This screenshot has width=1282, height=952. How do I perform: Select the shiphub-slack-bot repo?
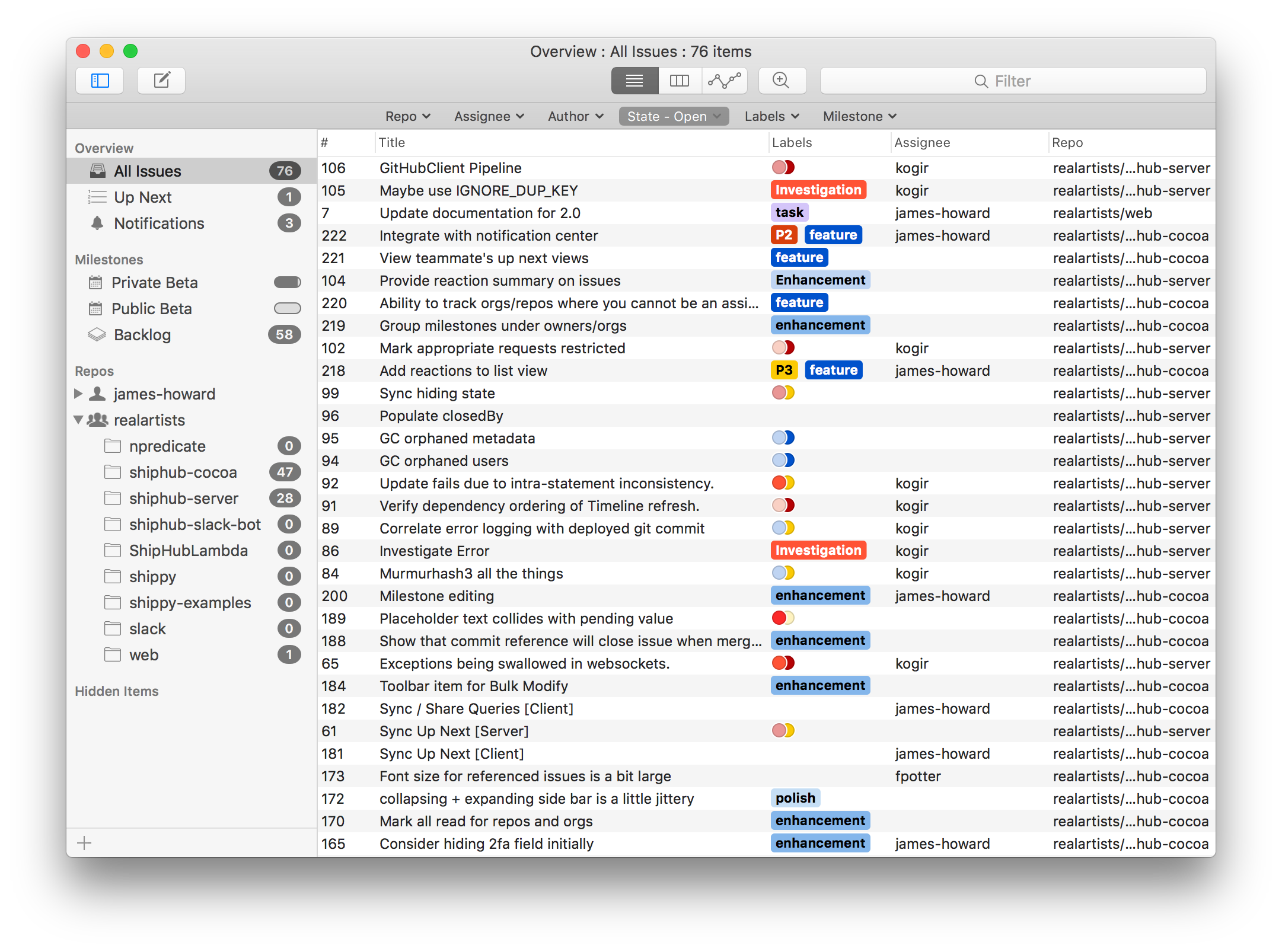click(x=192, y=524)
